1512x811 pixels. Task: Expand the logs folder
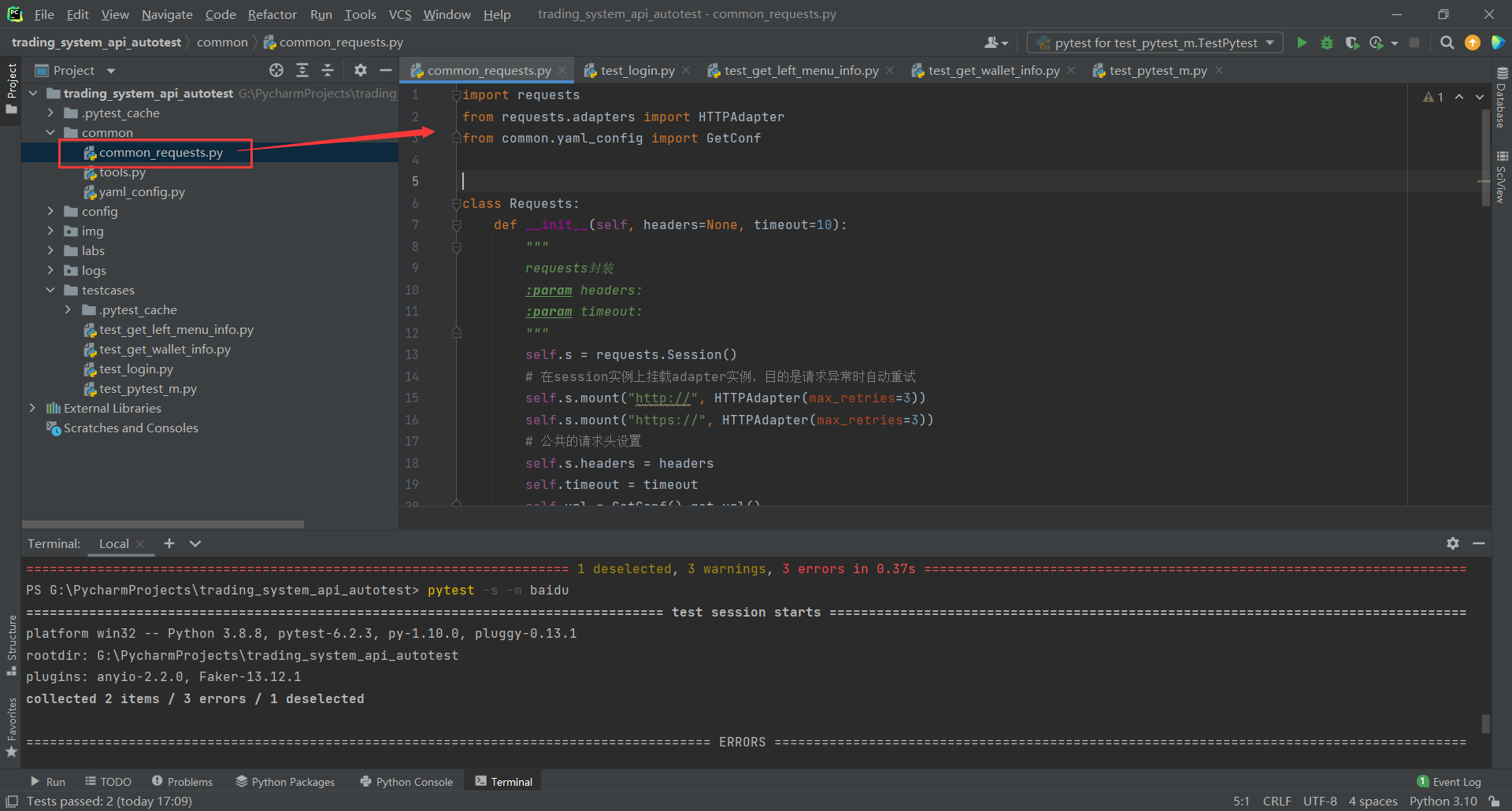(50, 270)
